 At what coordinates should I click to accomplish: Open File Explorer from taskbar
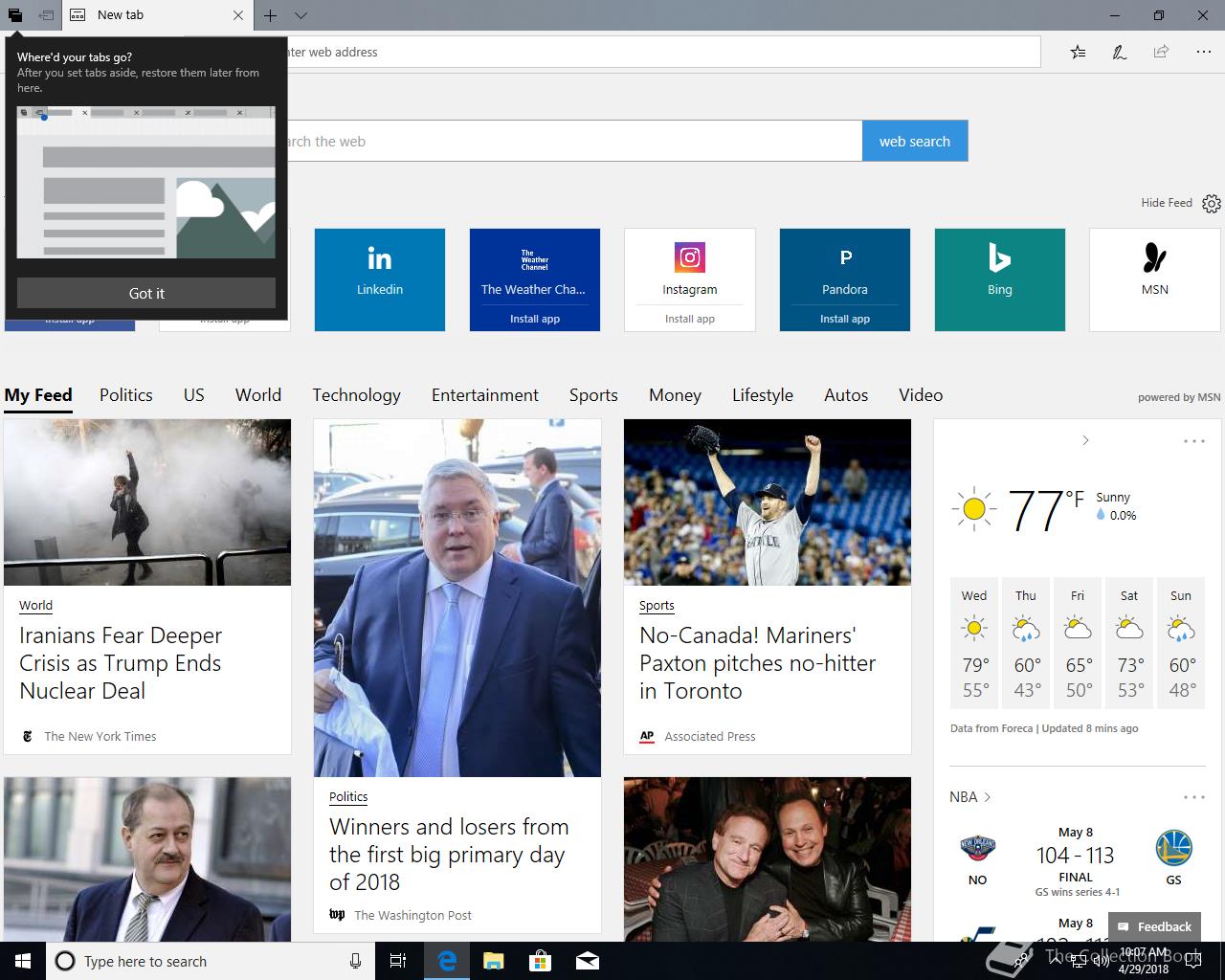point(494,961)
